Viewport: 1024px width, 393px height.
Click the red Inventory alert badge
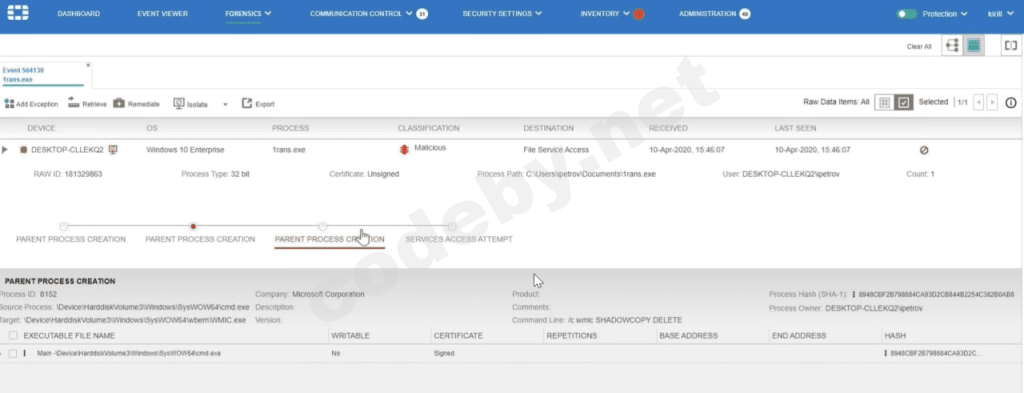click(639, 14)
